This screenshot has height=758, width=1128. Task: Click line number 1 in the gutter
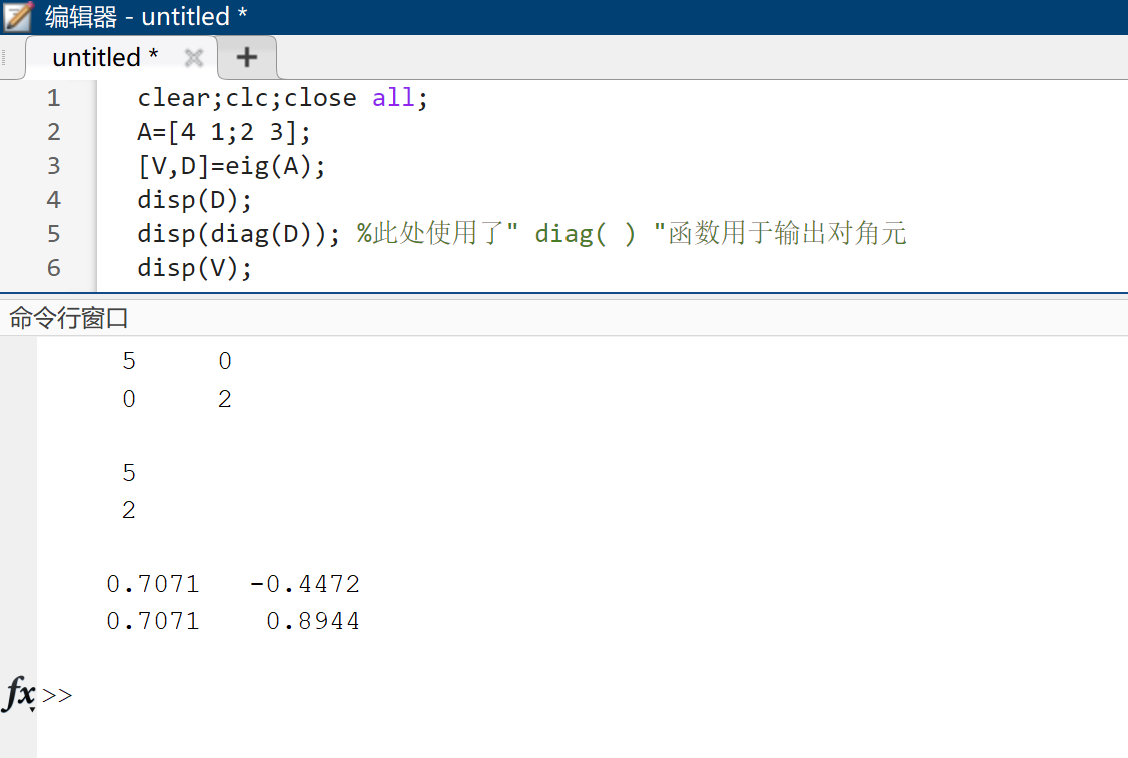[x=53, y=98]
